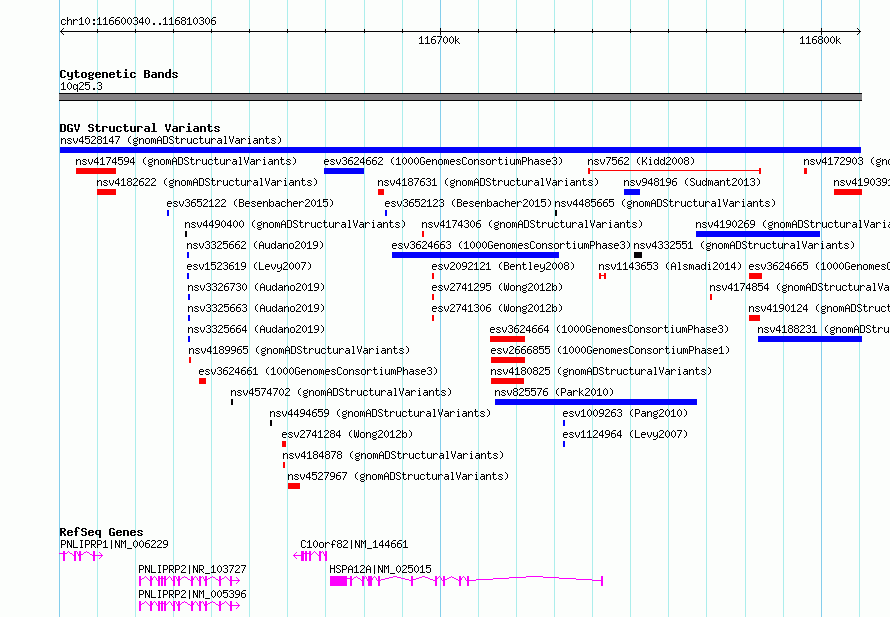Click the esv3624662 1000Genomes label
Screen dimensions: 890x617
[x=443, y=161]
